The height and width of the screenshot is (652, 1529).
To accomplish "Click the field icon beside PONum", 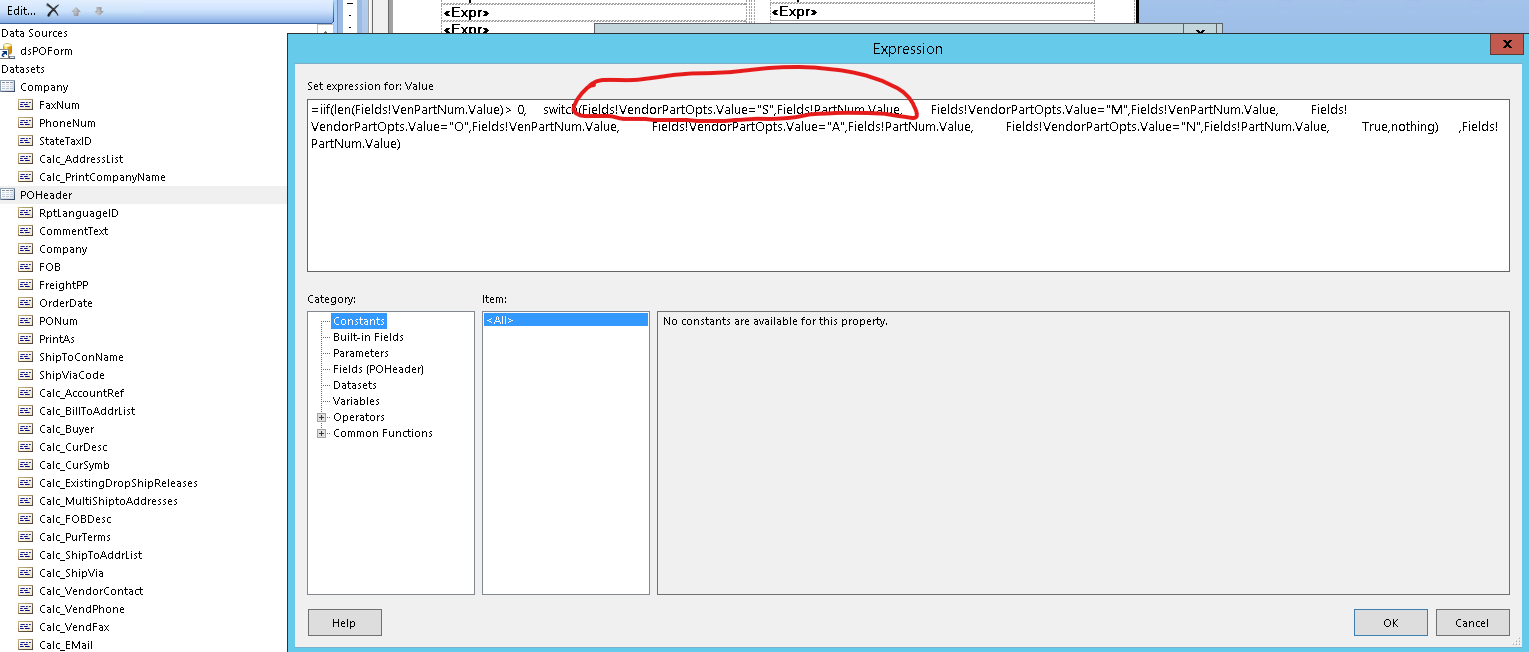I will [x=26, y=321].
